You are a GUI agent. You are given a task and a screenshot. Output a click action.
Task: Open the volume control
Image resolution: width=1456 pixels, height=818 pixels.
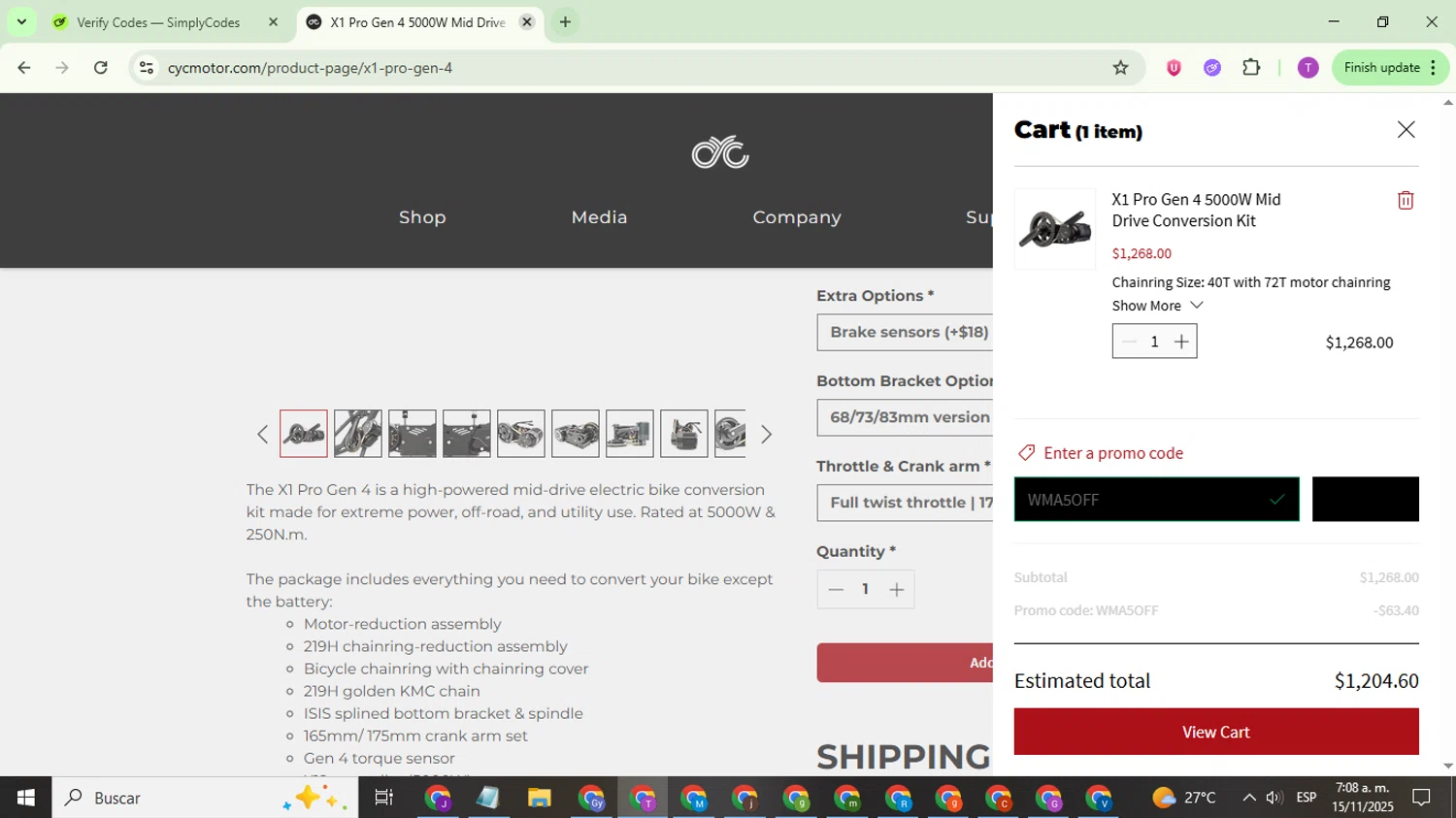pos(1274,798)
